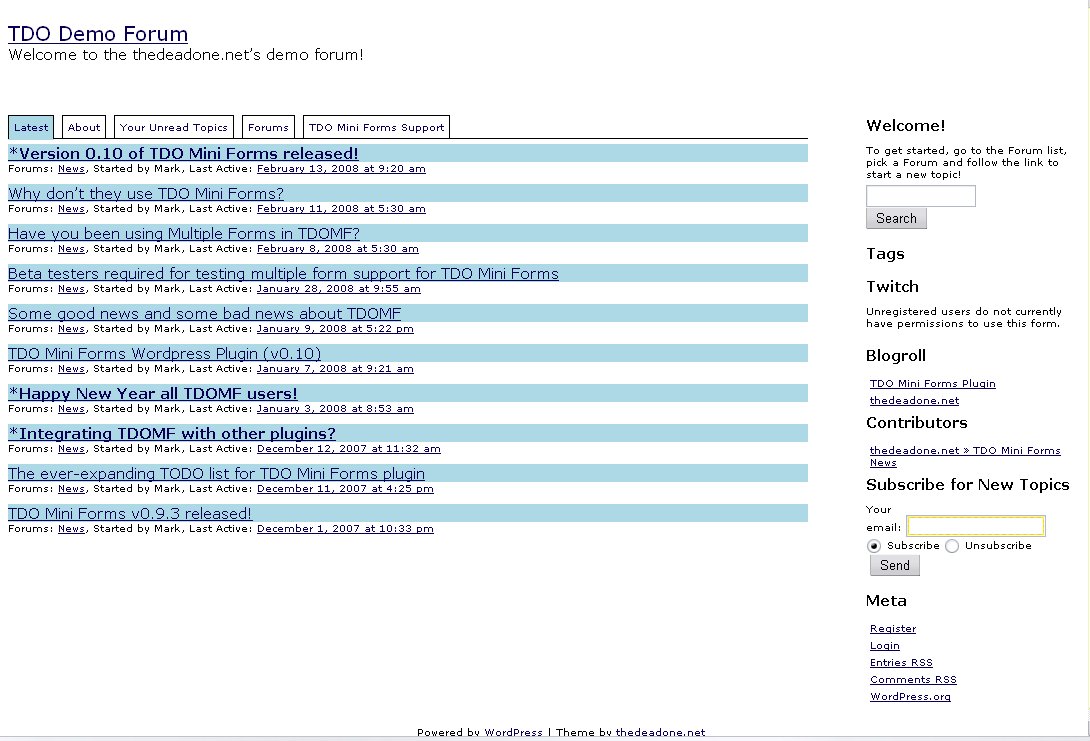Open TDO Mini Forms Plugin blogroll link
The width and height of the screenshot is (1090, 741).
point(932,384)
